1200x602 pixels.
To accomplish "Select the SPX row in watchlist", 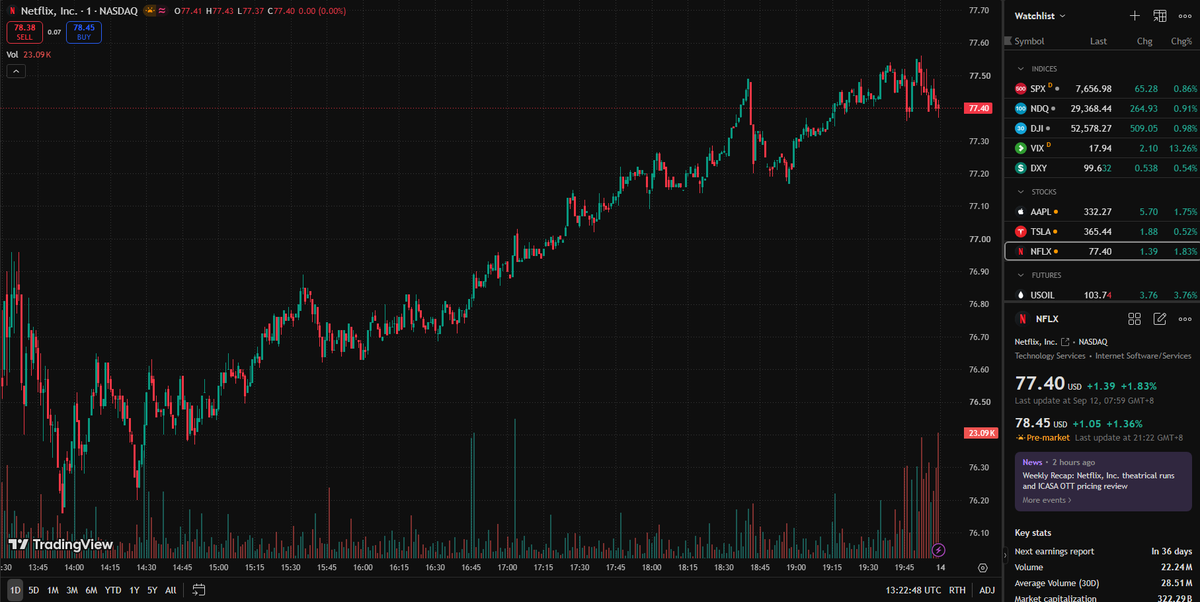I will click(x=1102, y=88).
